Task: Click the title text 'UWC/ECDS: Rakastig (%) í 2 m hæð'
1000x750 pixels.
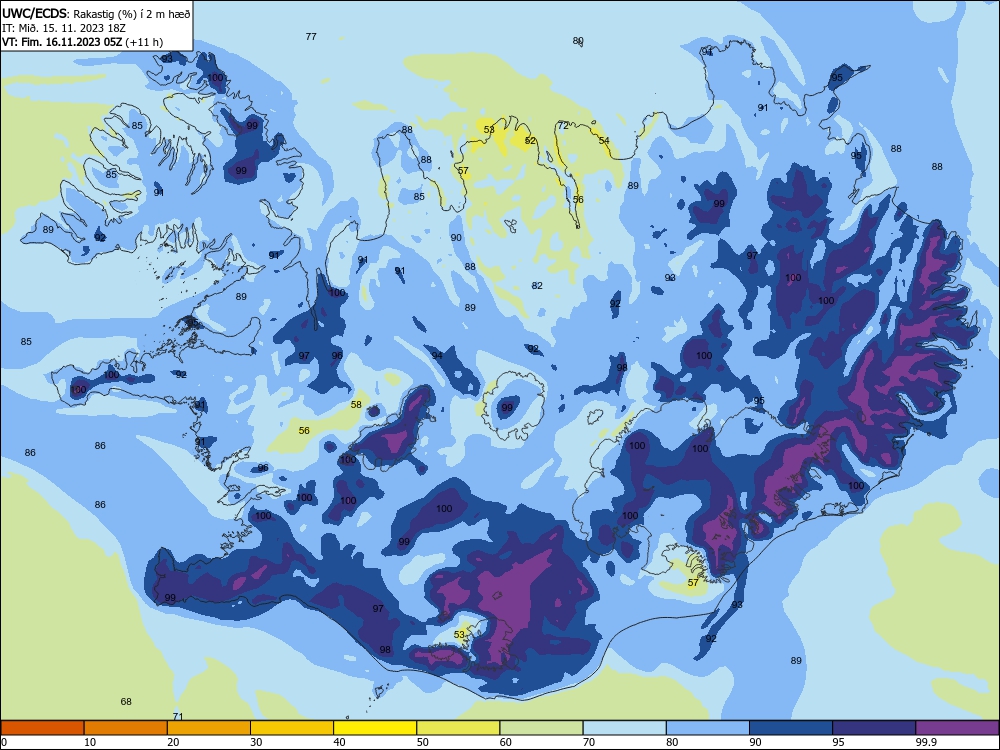Action: (96, 13)
